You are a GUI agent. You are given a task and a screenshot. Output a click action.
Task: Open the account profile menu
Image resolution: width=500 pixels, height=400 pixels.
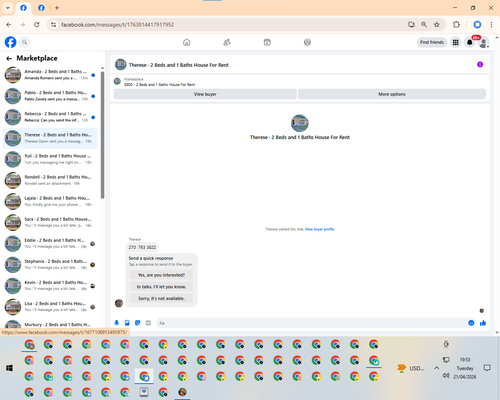(484, 42)
